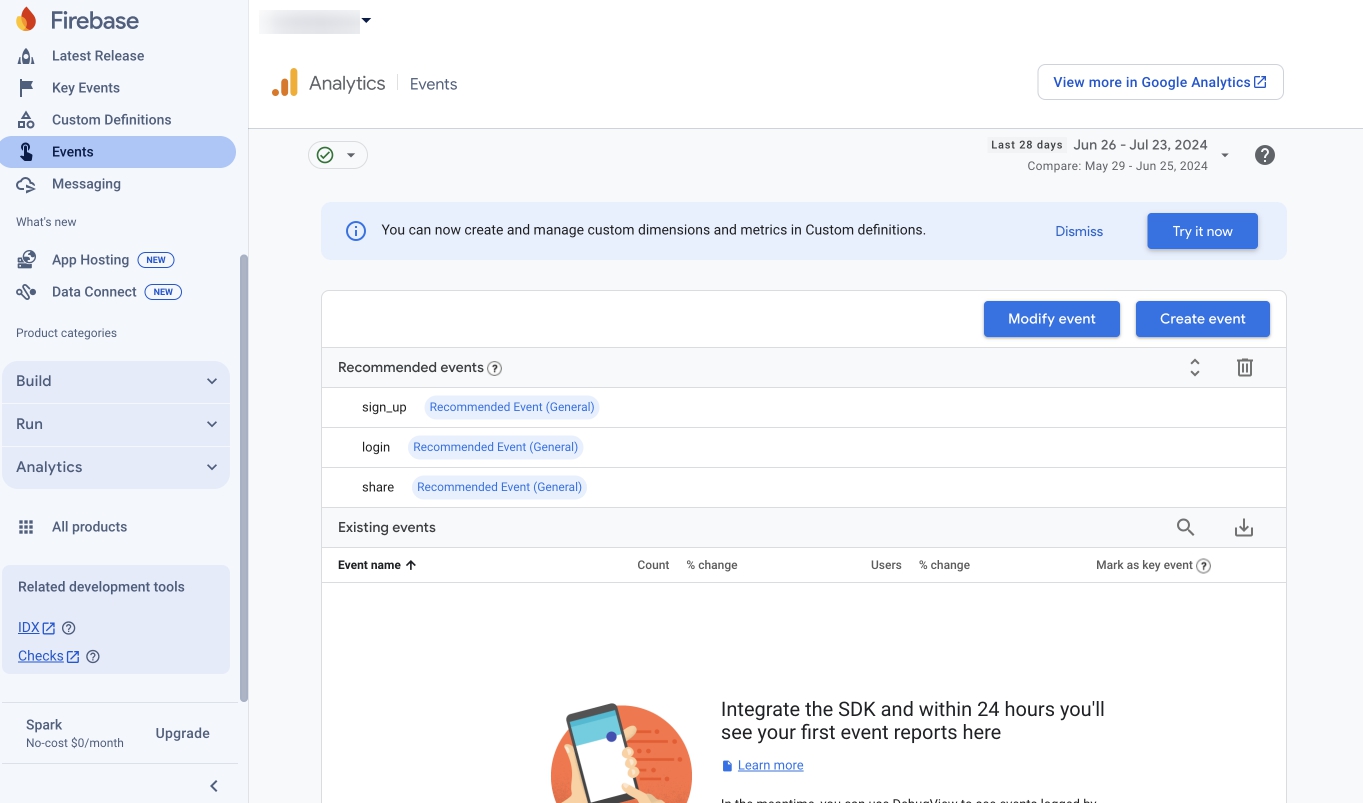The height and width of the screenshot is (803, 1363).
Task: Download existing events data
Action: coord(1244,527)
